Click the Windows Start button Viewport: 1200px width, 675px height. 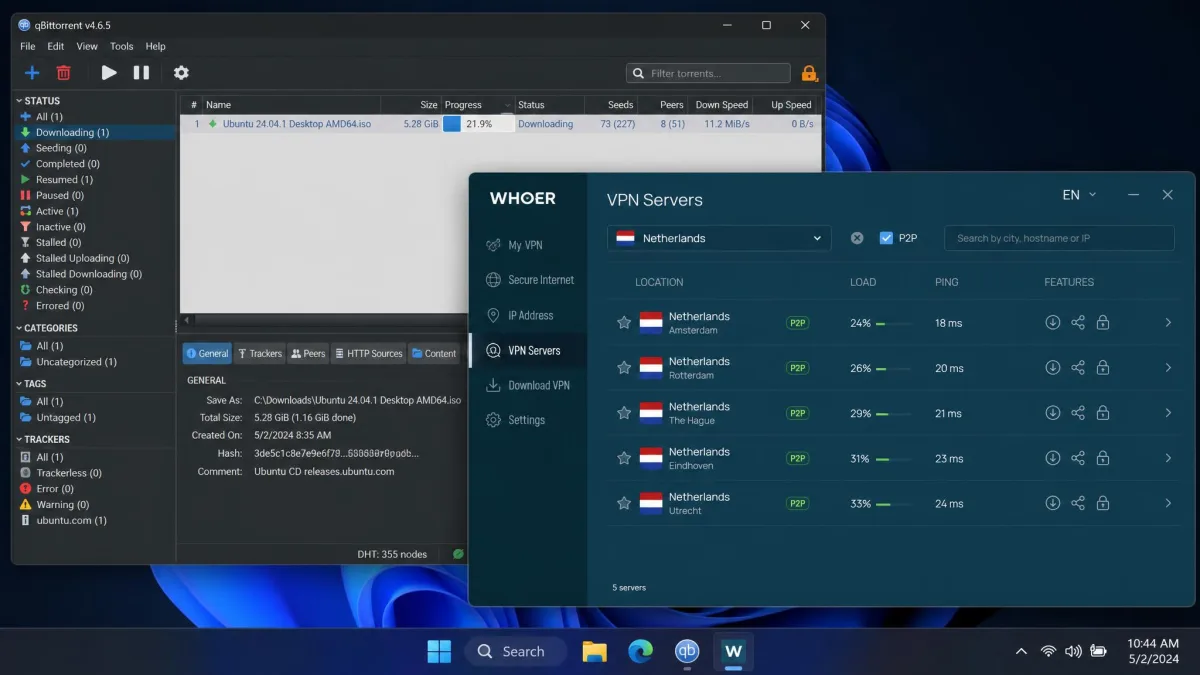(439, 652)
